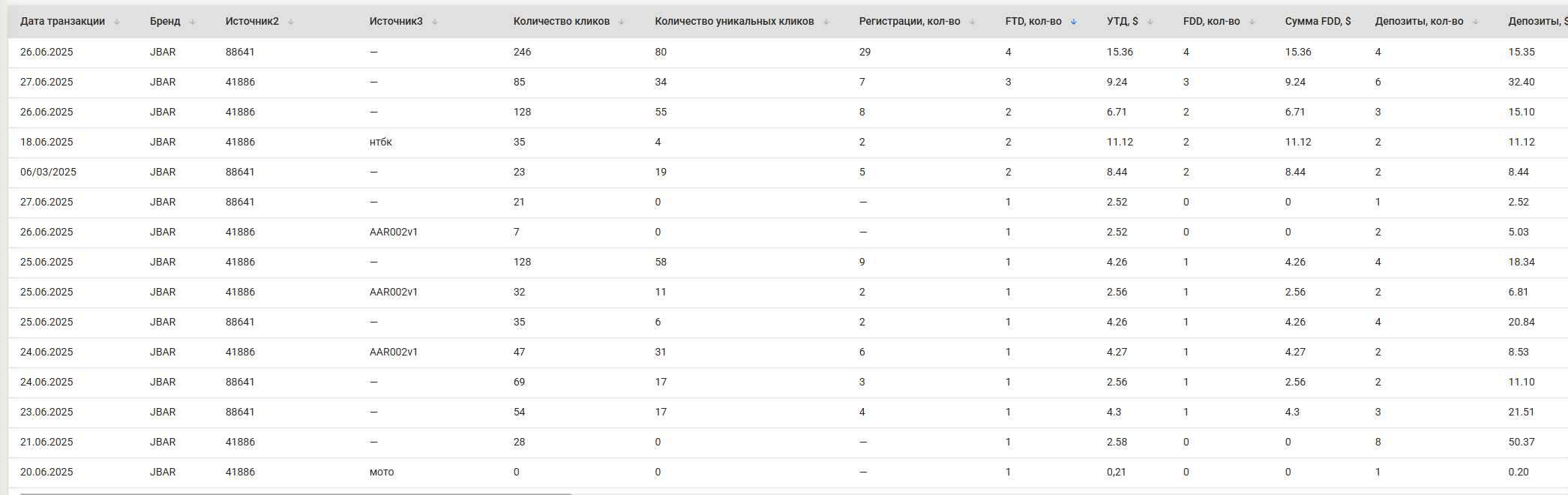Screen dimensions: 1568x495
Task: Click the нтбк Источник3 cell
Action: coord(381,142)
